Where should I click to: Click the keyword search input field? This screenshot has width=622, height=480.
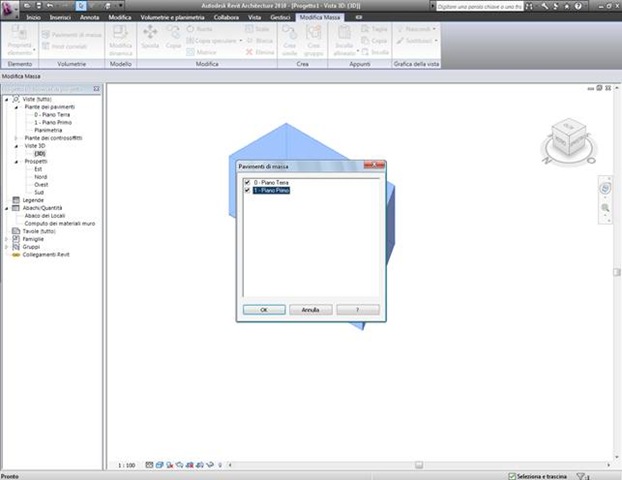point(479,6)
